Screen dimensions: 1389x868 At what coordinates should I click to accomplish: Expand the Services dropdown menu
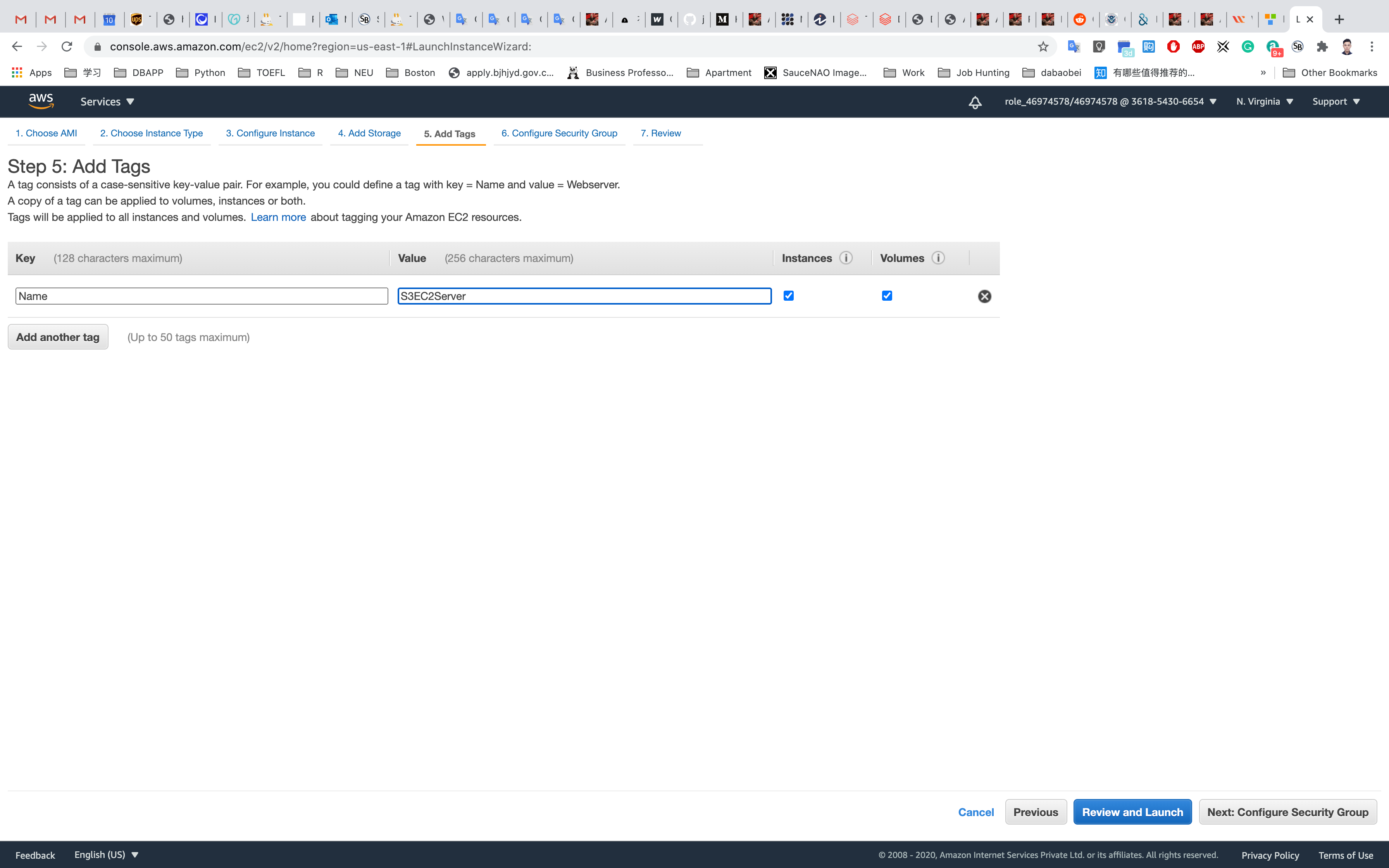(x=107, y=102)
